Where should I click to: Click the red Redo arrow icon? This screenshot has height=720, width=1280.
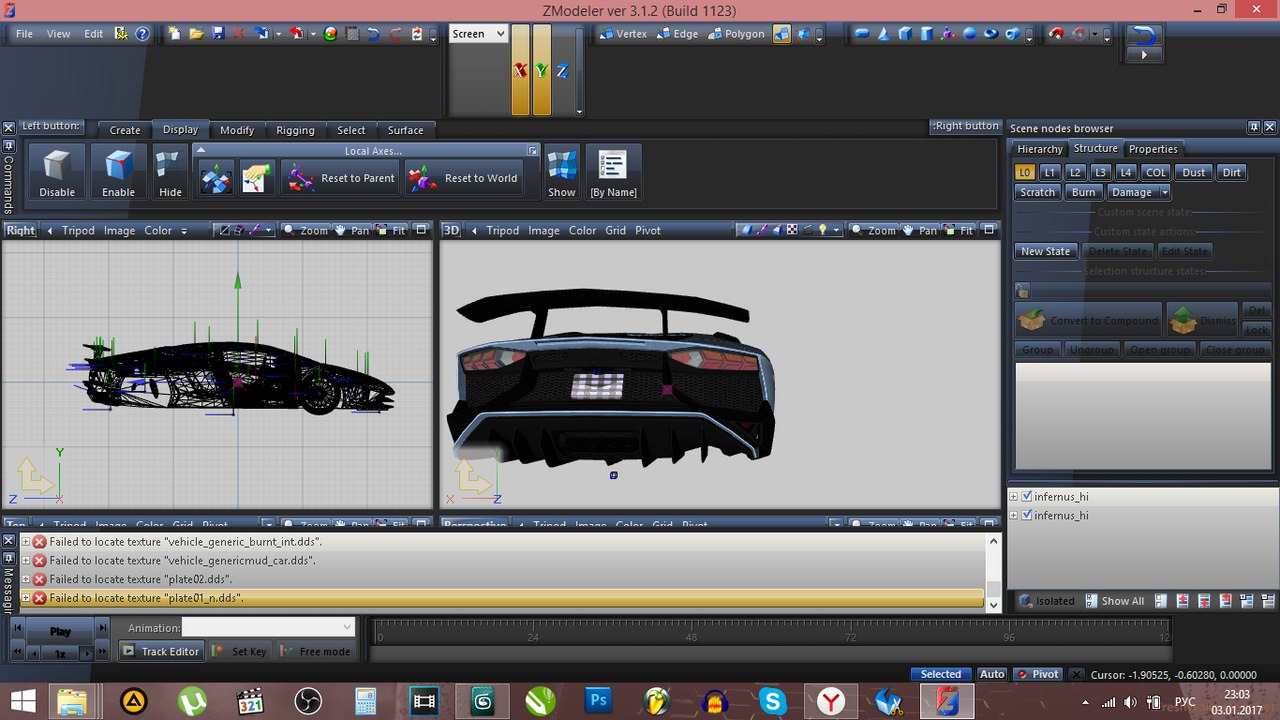coord(394,33)
